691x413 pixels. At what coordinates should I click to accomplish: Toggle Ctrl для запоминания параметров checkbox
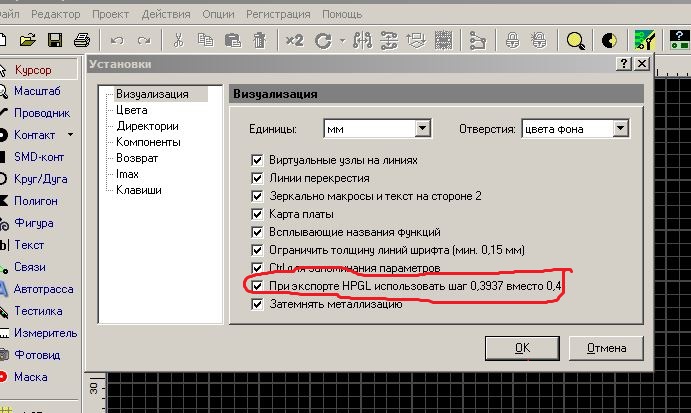tap(257, 268)
